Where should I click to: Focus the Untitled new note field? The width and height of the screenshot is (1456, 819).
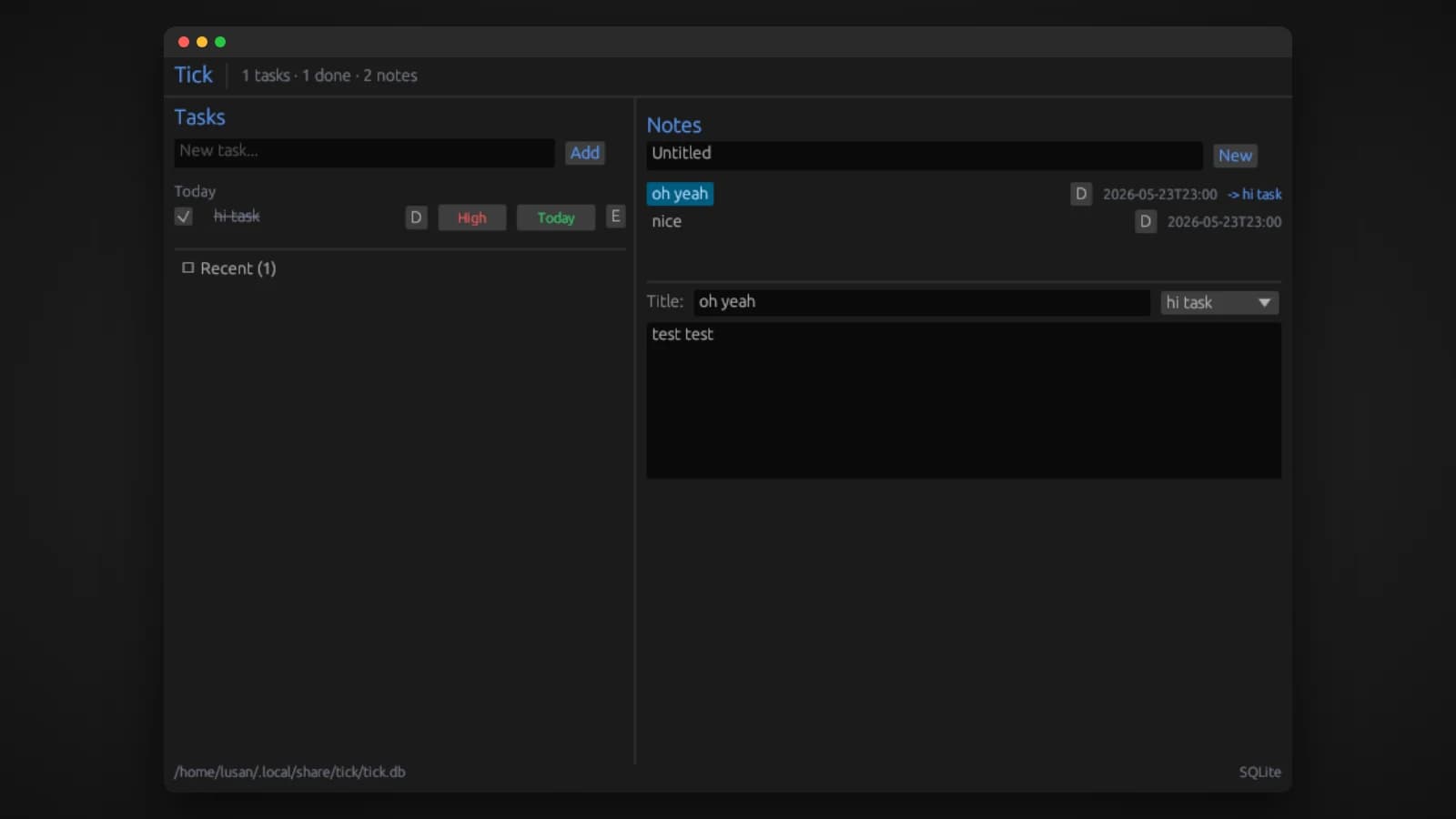[x=925, y=155]
